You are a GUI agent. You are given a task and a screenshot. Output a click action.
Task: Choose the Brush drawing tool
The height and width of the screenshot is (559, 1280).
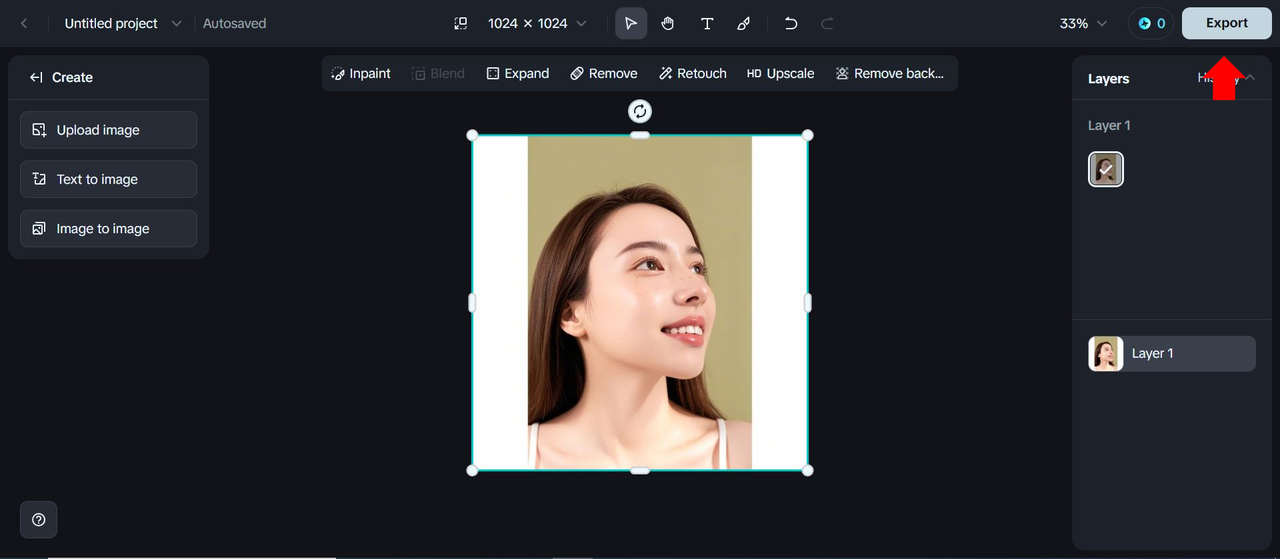click(x=744, y=23)
